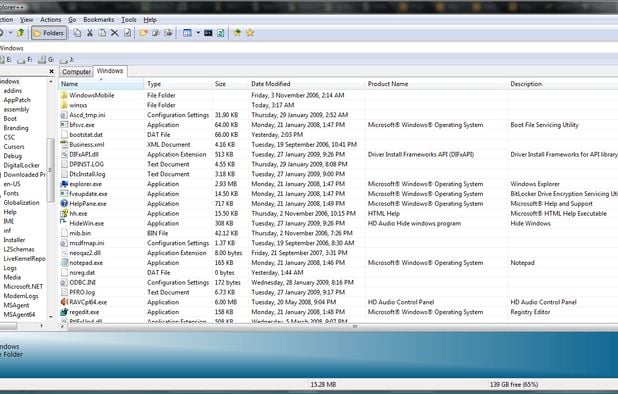Create a new folder with the toolbar icon
The height and width of the screenshot is (394, 618).
pyautogui.click(x=143, y=33)
